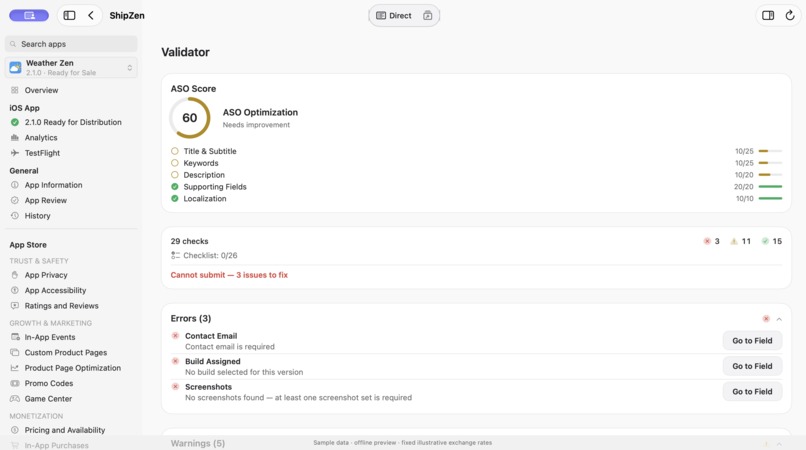Image resolution: width=806 pixels, height=450 pixels.
Task: Click the ASO score 60 ring
Action: (x=190, y=118)
